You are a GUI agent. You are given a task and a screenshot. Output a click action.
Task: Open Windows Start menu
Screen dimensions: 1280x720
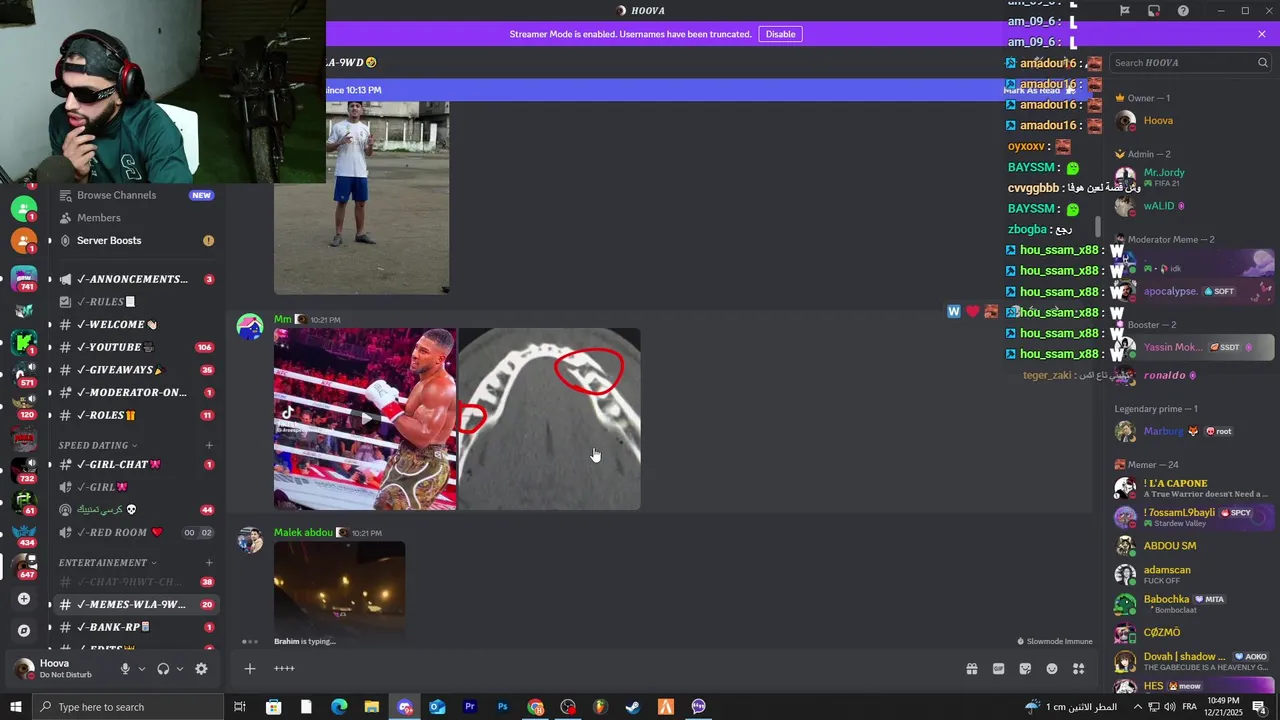pos(15,707)
